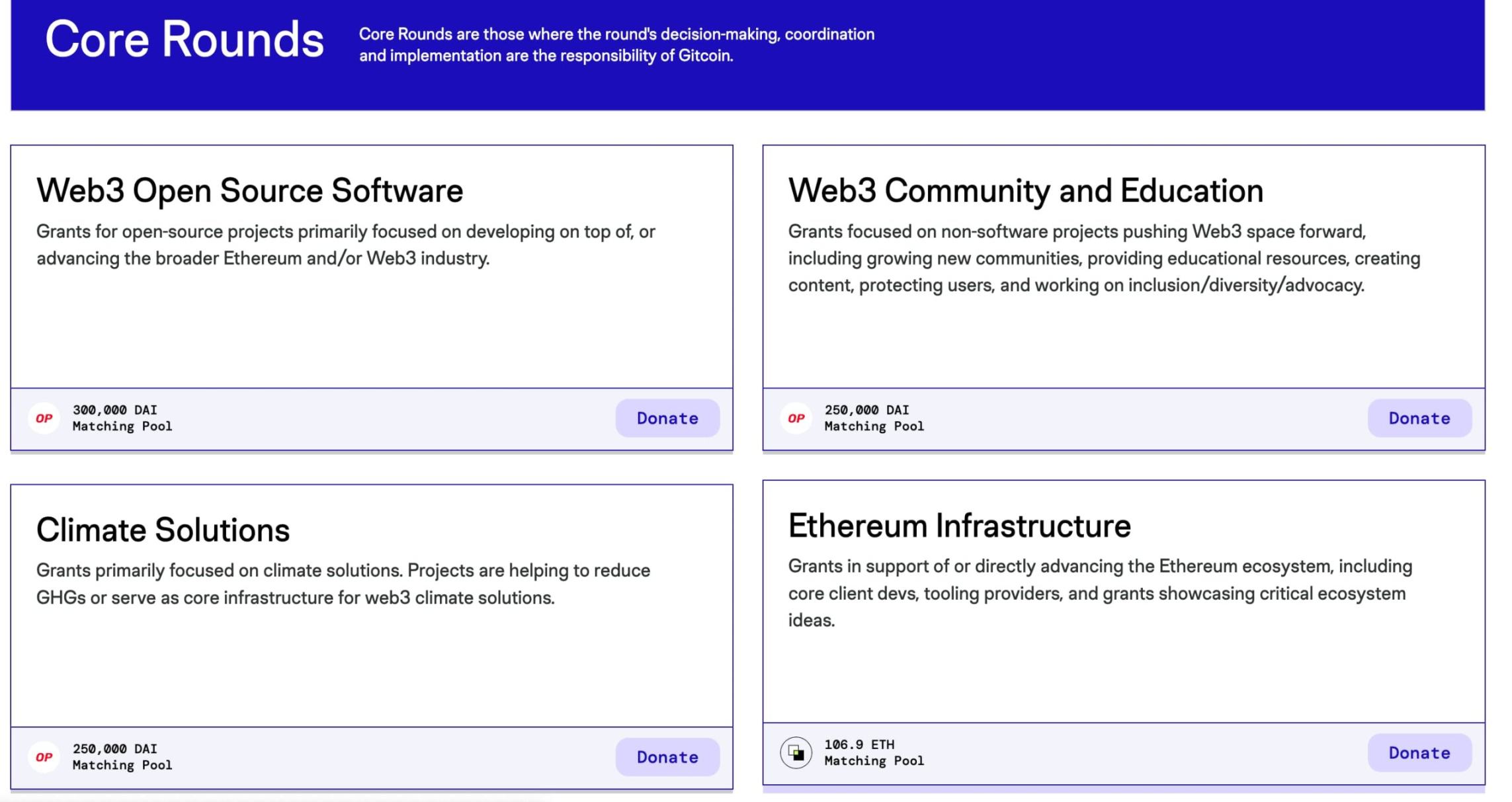Click OP icon on Web3 Open Source Software card

click(44, 419)
